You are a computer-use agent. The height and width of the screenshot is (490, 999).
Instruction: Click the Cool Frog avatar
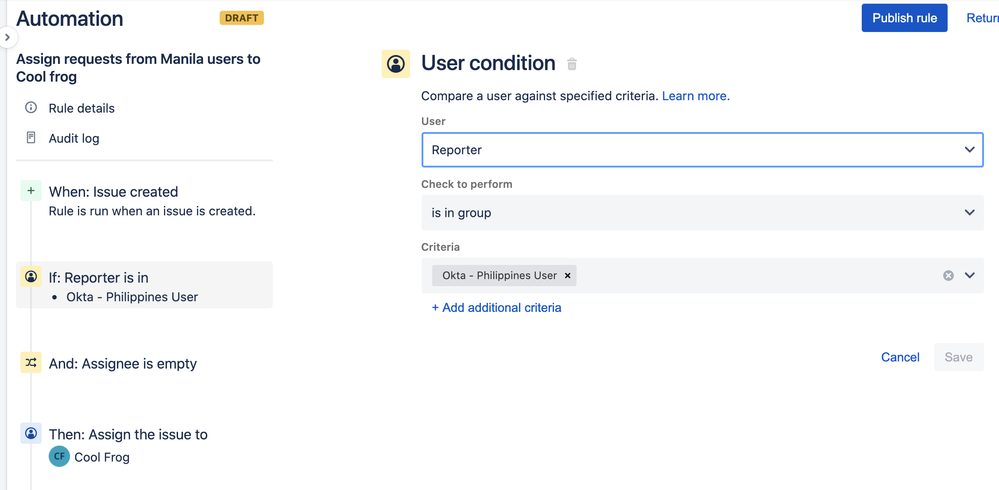[59, 457]
